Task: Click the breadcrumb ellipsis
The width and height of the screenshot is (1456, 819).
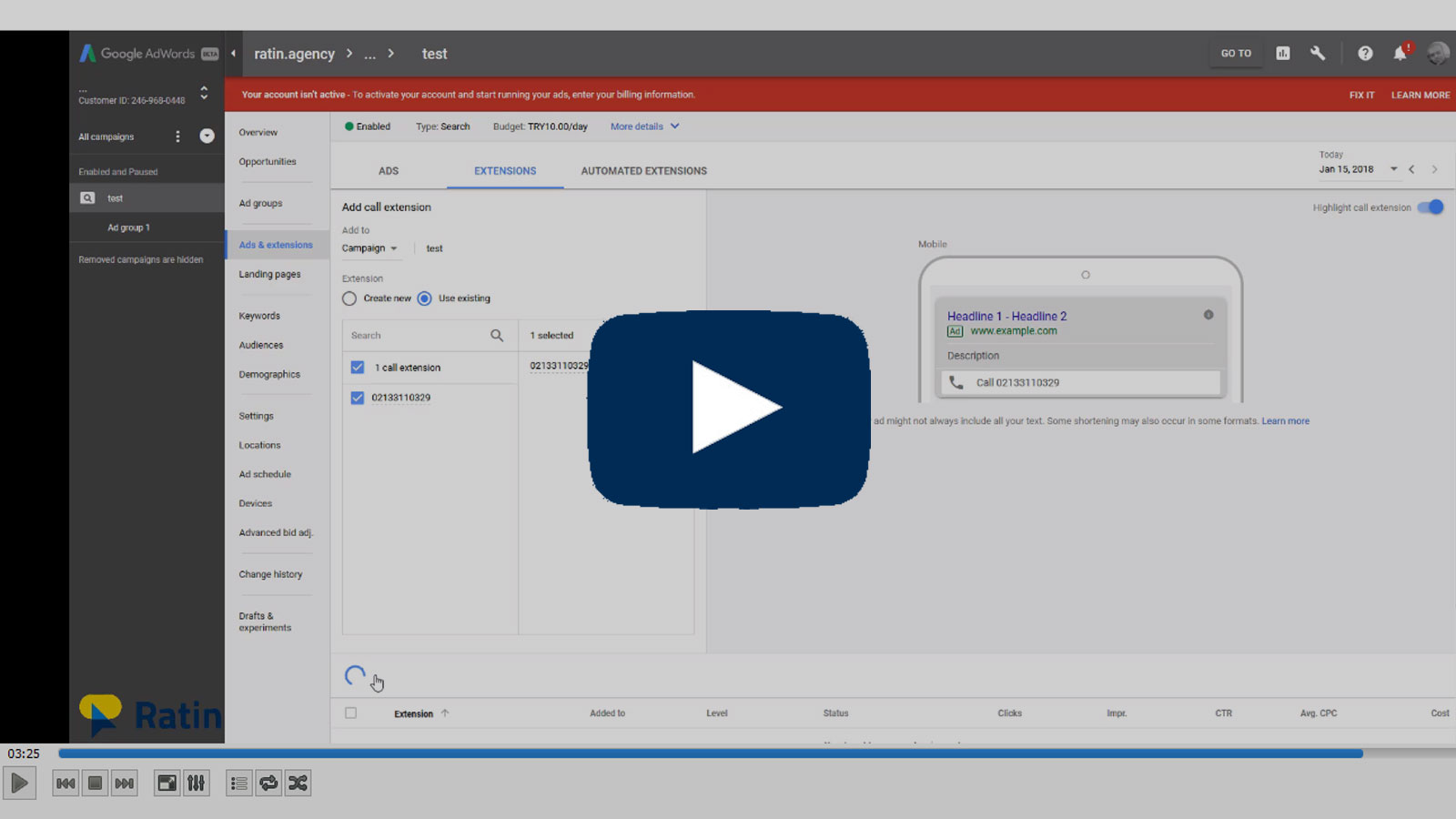Action: pyautogui.click(x=369, y=55)
